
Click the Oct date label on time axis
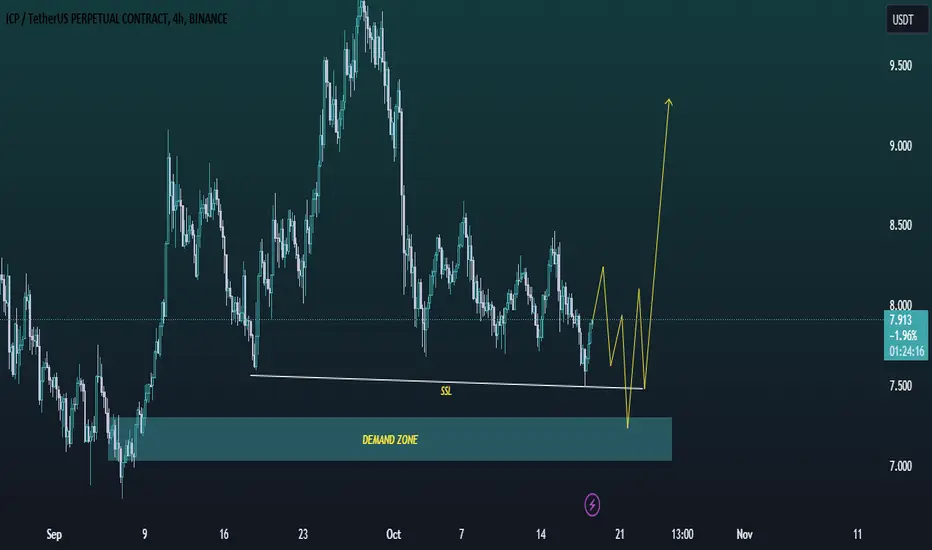click(x=393, y=535)
